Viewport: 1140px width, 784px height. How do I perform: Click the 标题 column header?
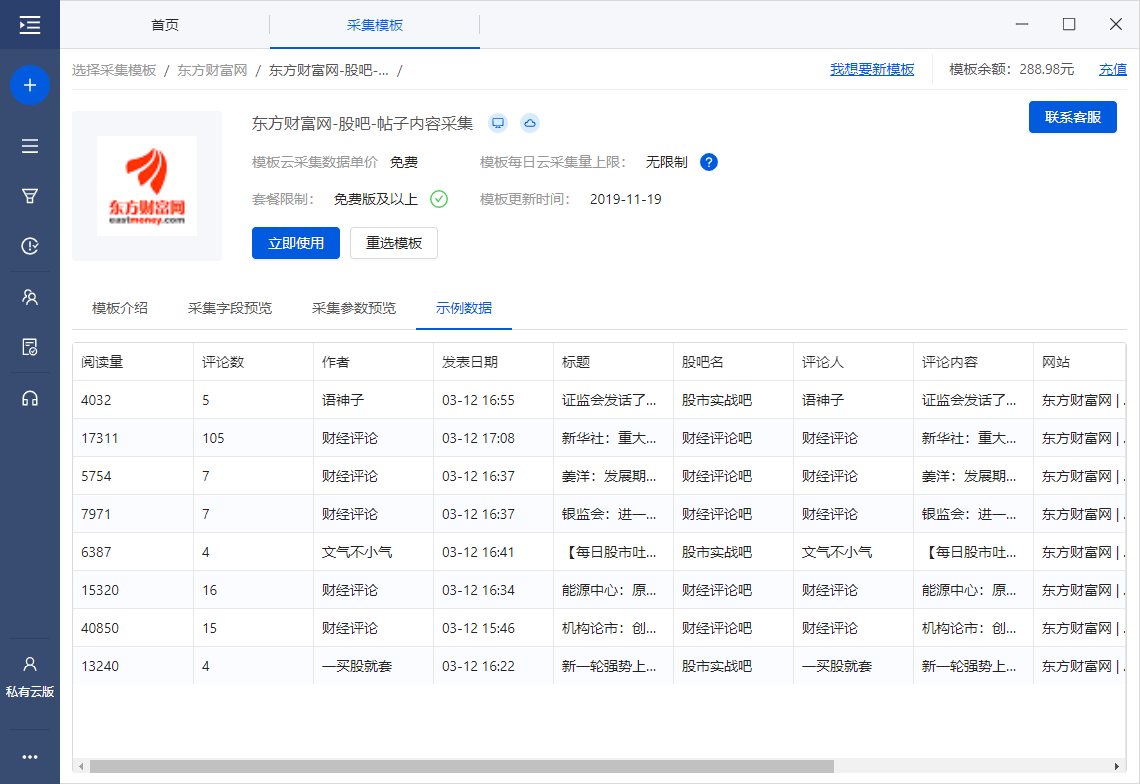pos(614,362)
